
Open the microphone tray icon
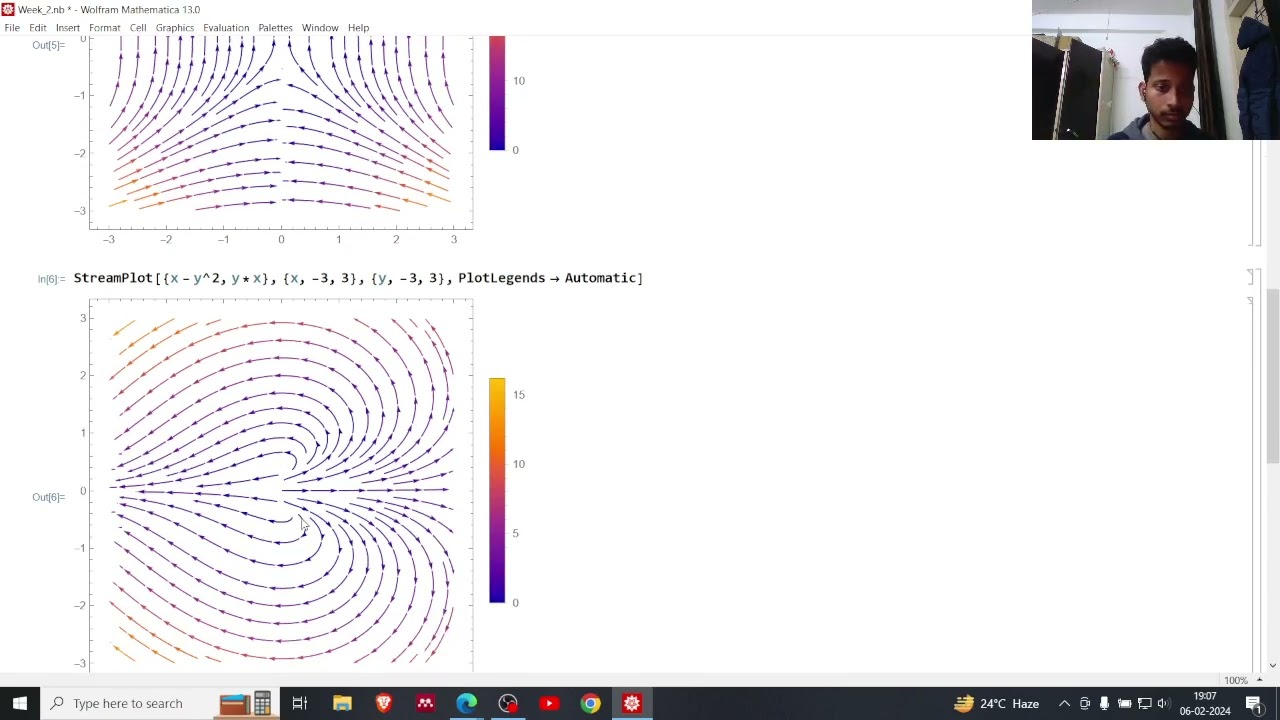tap(1104, 703)
